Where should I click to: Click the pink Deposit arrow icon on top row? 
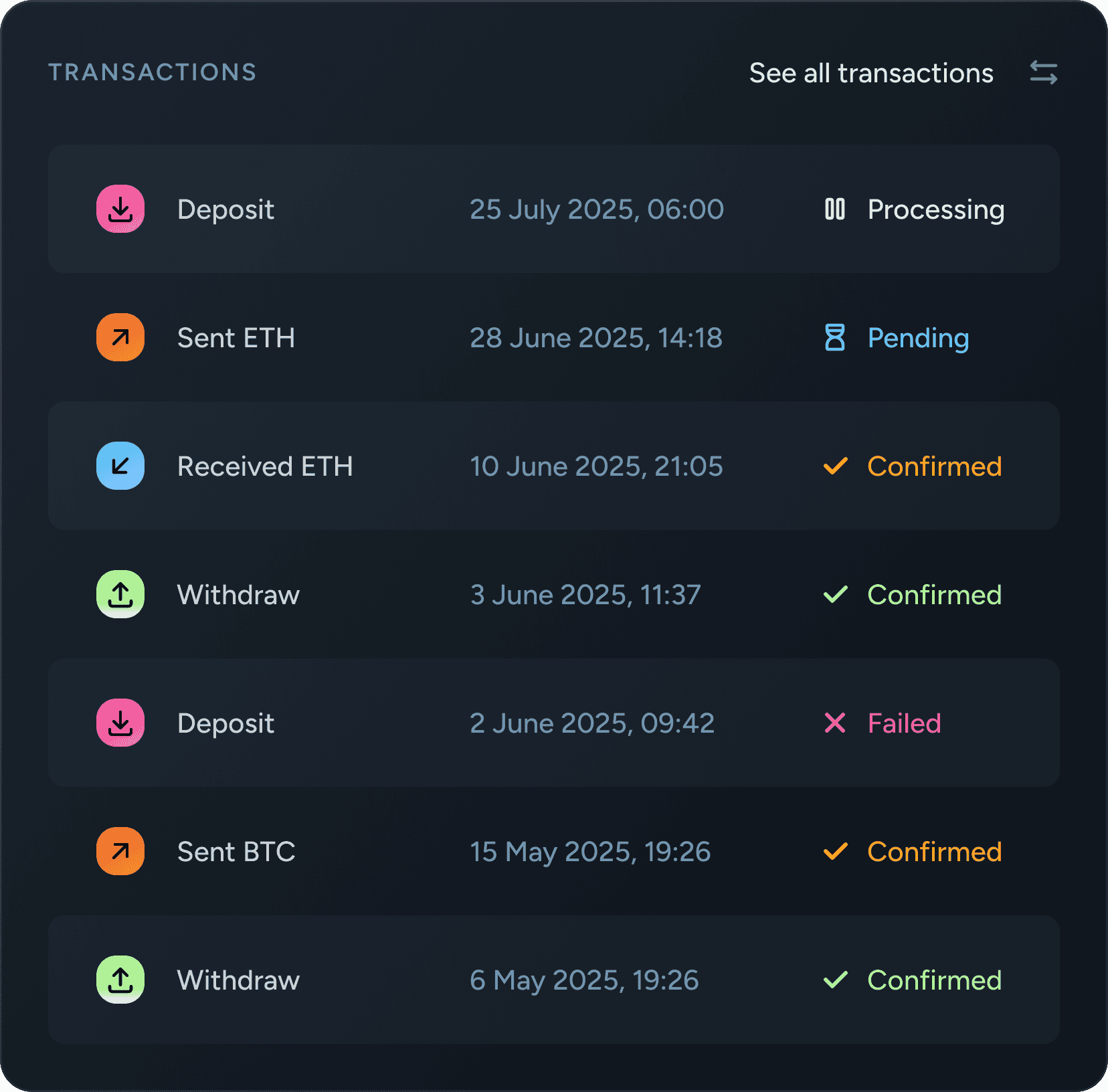pyautogui.click(x=120, y=209)
